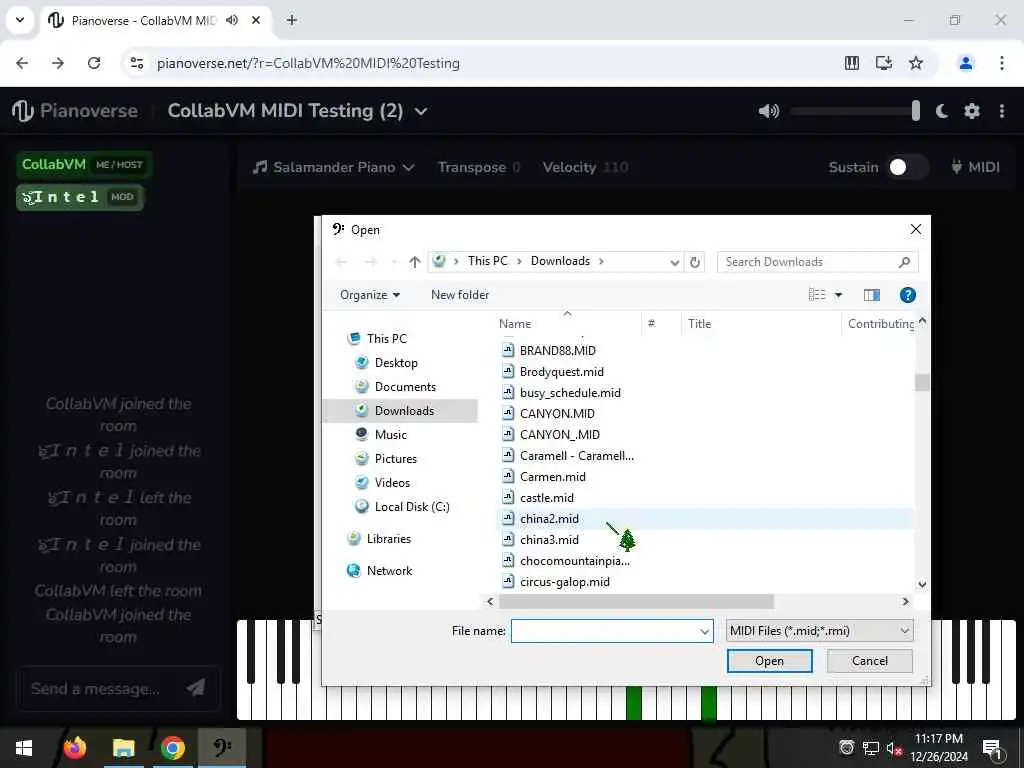Screen dimensions: 1024x768
Task: Click the browser back arrow
Action: click(22, 63)
